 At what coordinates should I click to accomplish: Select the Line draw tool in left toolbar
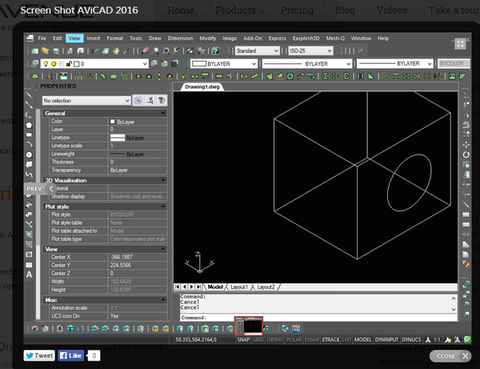(29, 95)
